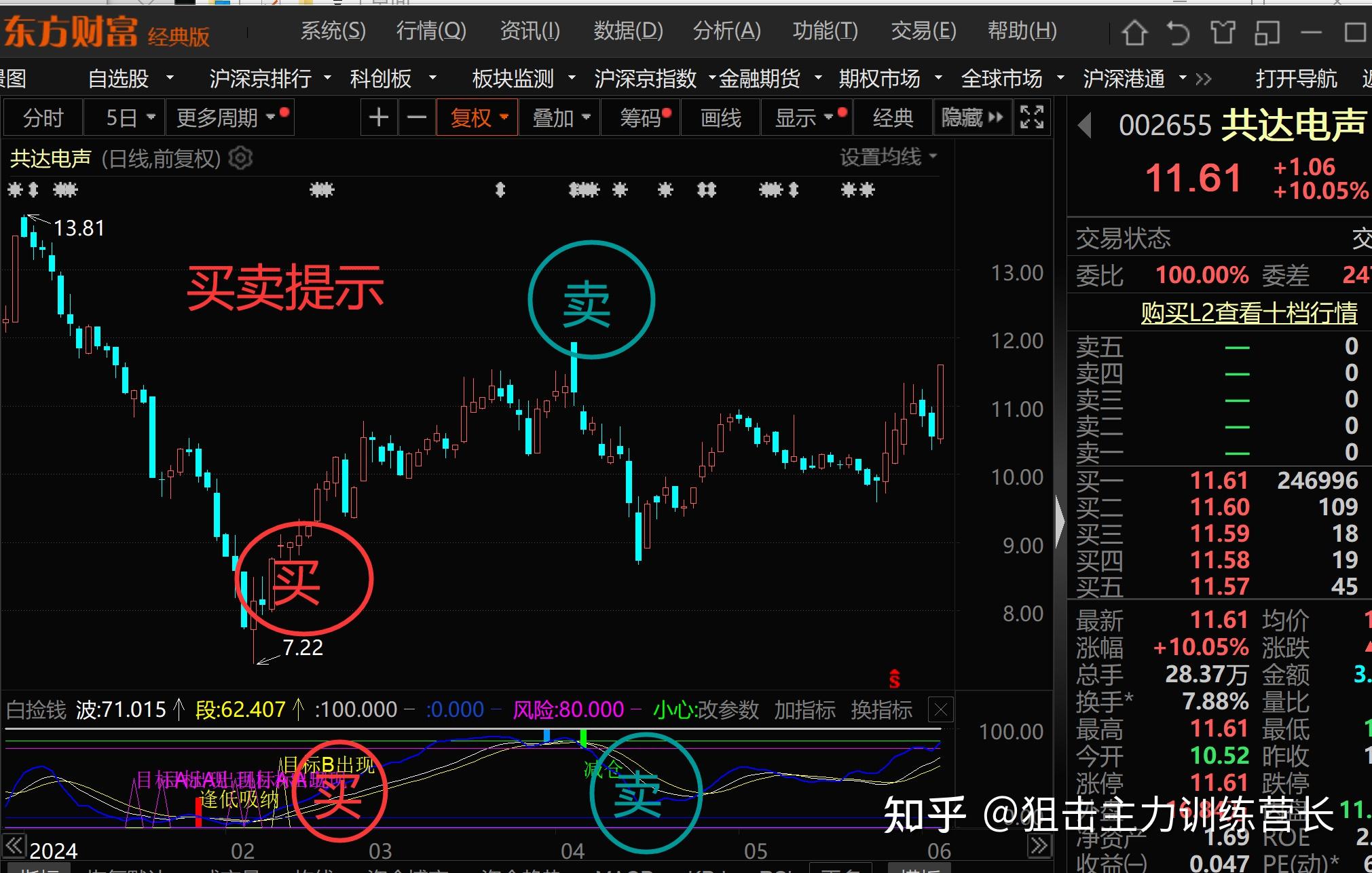
Task: Open the 叠加 dropdown
Action: pyautogui.click(x=559, y=117)
